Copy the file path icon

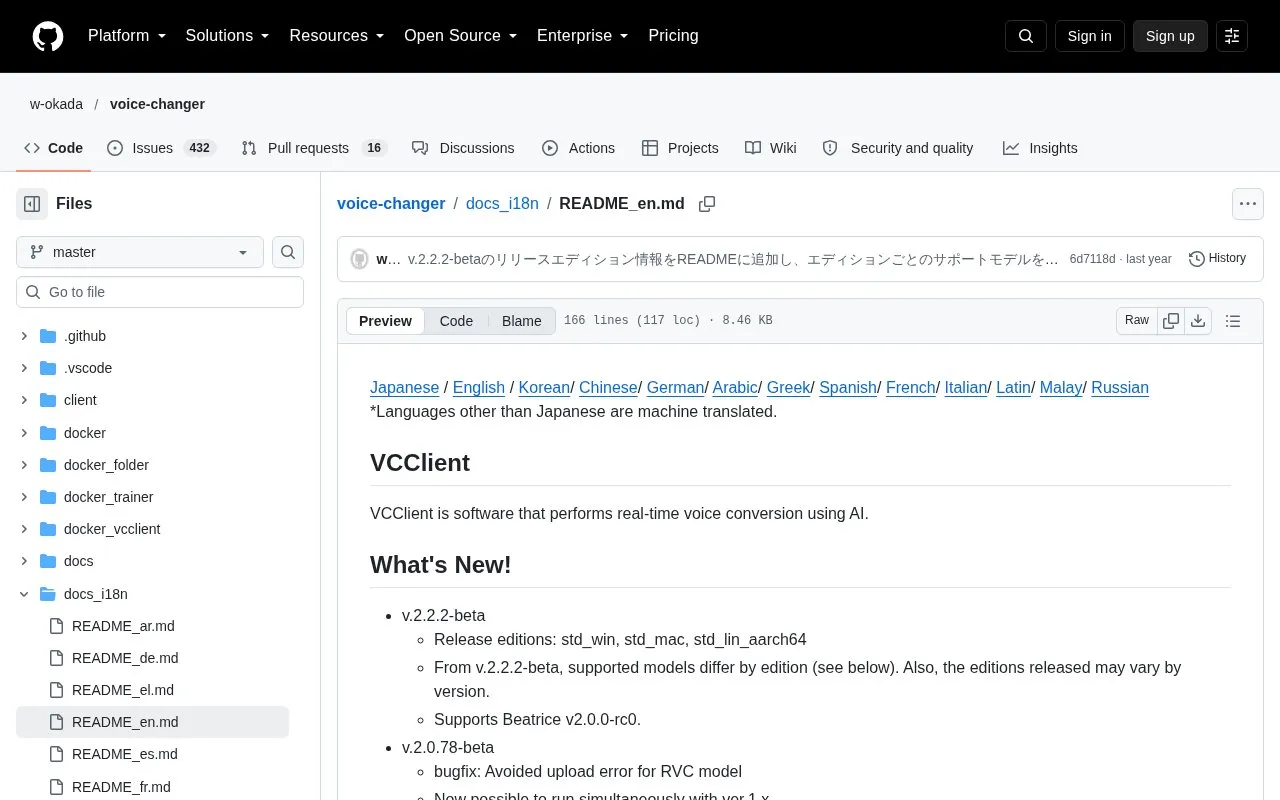click(707, 204)
